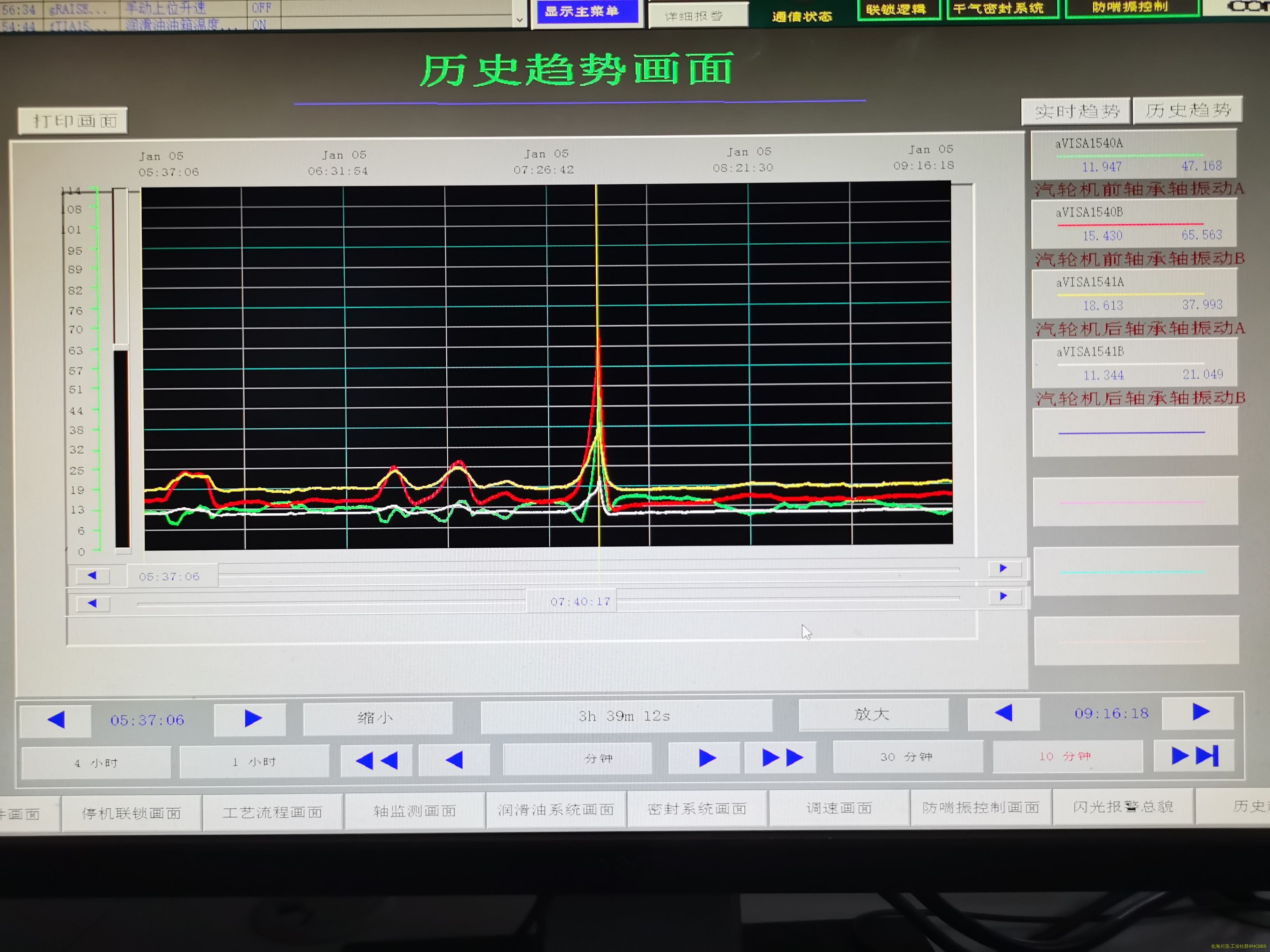Viewport: 1270px width, 952px height.
Task: Click the 缩小 zoom out button
Action: pos(378,718)
